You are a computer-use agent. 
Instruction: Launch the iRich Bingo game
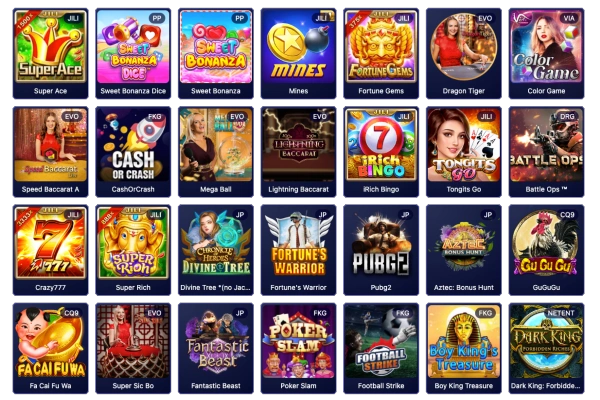coord(381,152)
